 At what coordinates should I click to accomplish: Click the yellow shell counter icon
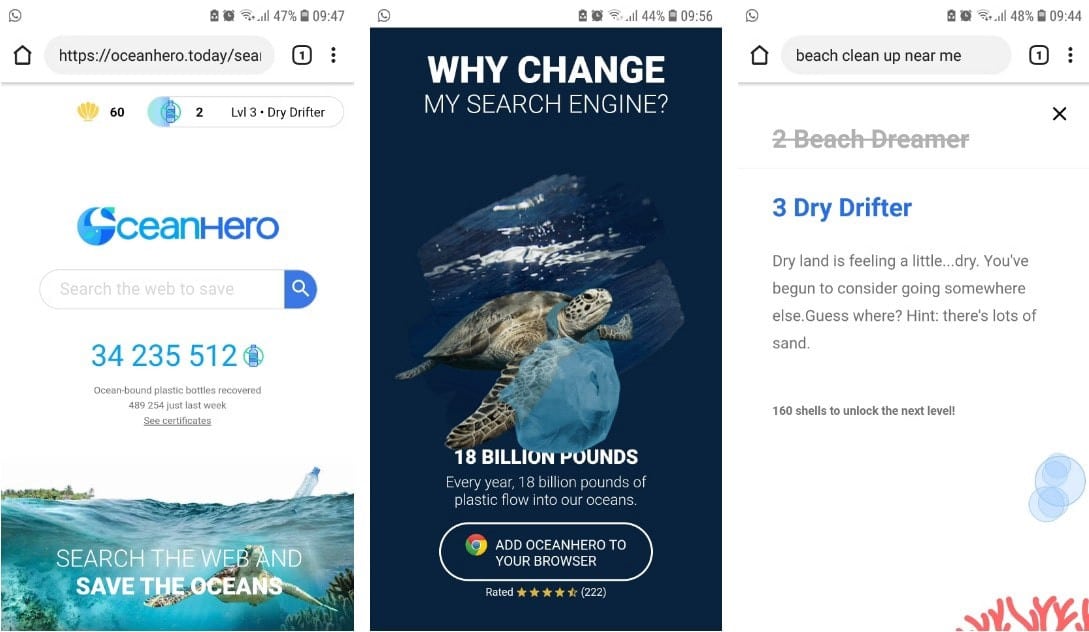[88, 111]
